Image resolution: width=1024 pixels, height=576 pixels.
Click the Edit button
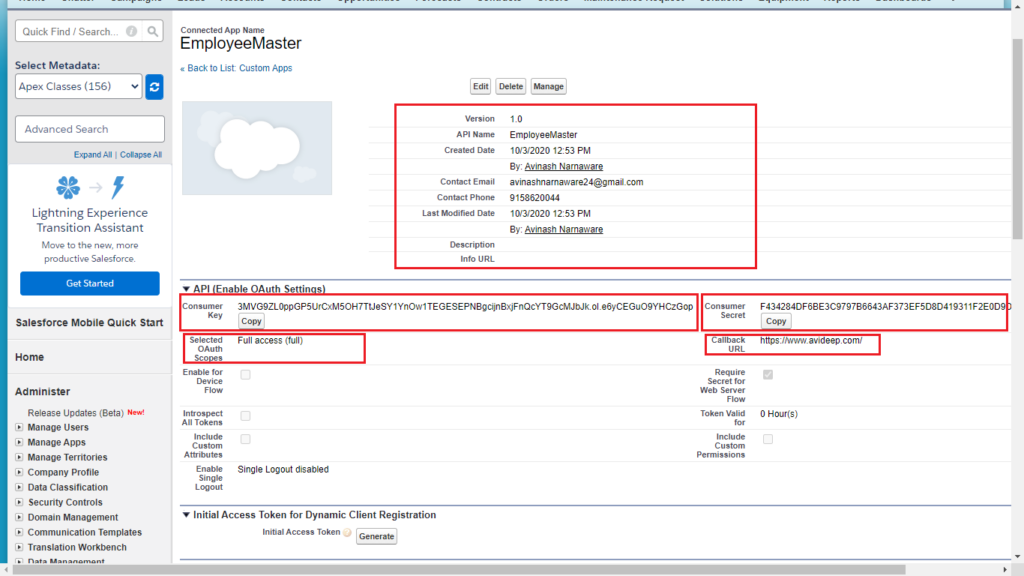click(481, 86)
